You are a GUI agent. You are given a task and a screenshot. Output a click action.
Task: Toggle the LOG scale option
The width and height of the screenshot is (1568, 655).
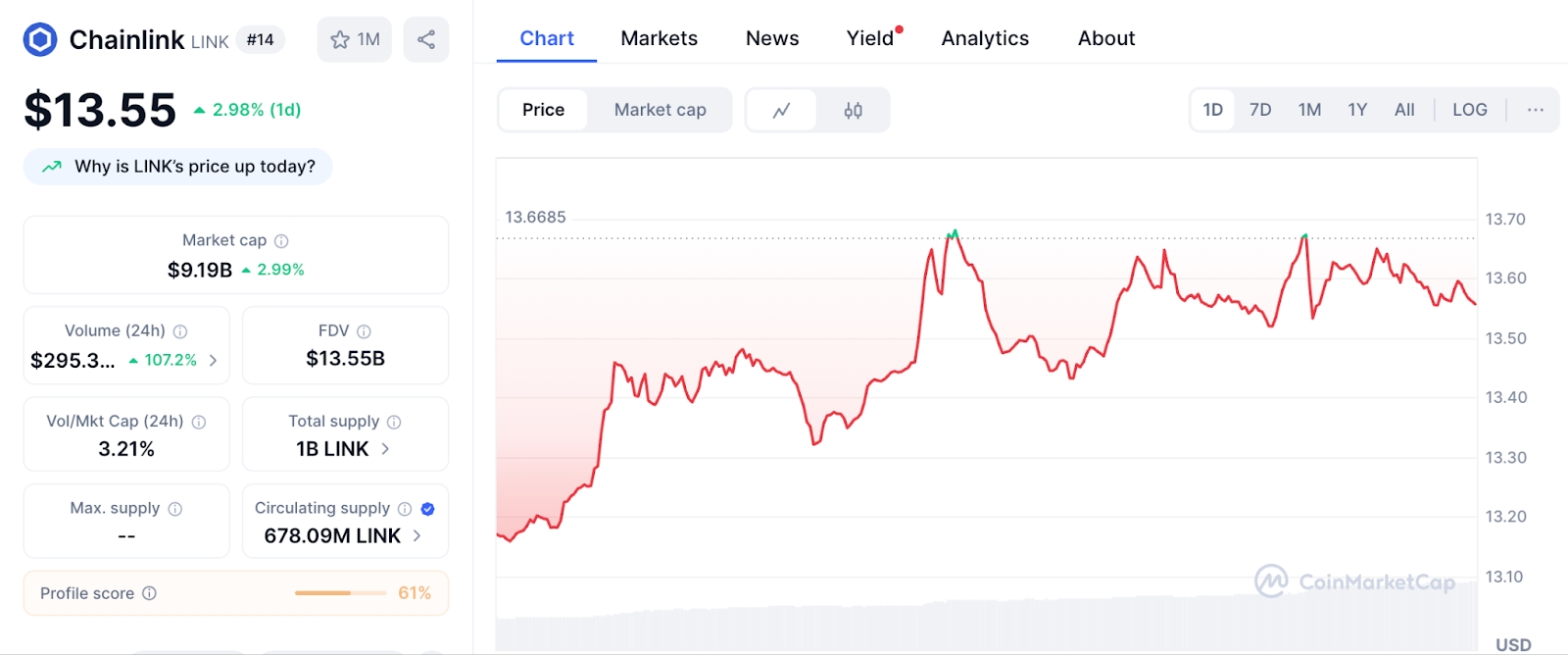[x=1469, y=110]
